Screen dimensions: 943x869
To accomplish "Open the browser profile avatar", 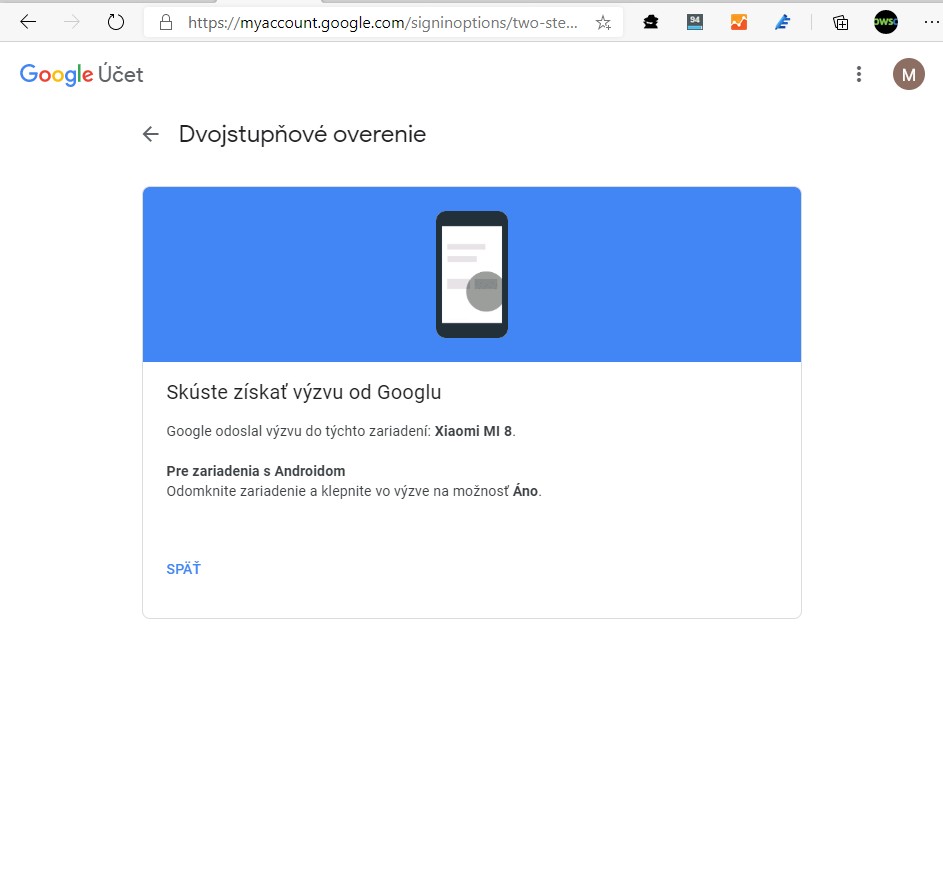I will coord(885,22).
